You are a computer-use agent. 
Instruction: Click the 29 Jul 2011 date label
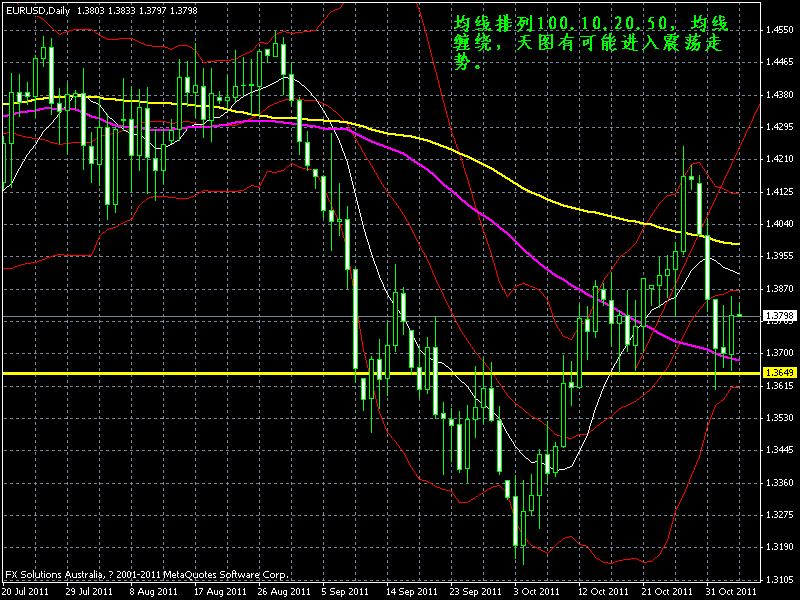(x=89, y=591)
